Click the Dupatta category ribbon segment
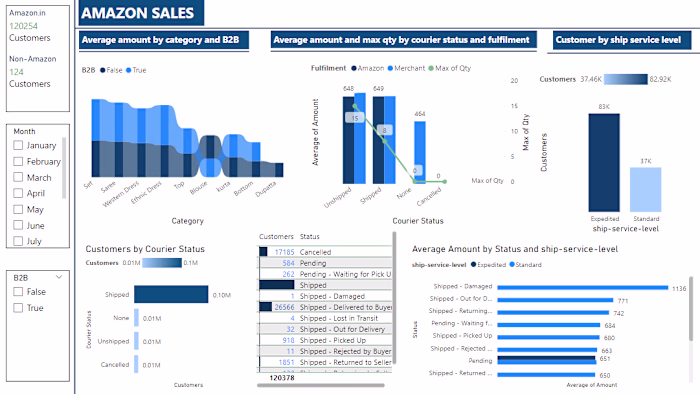The width and height of the screenshot is (700, 394). pyautogui.click(x=279, y=170)
